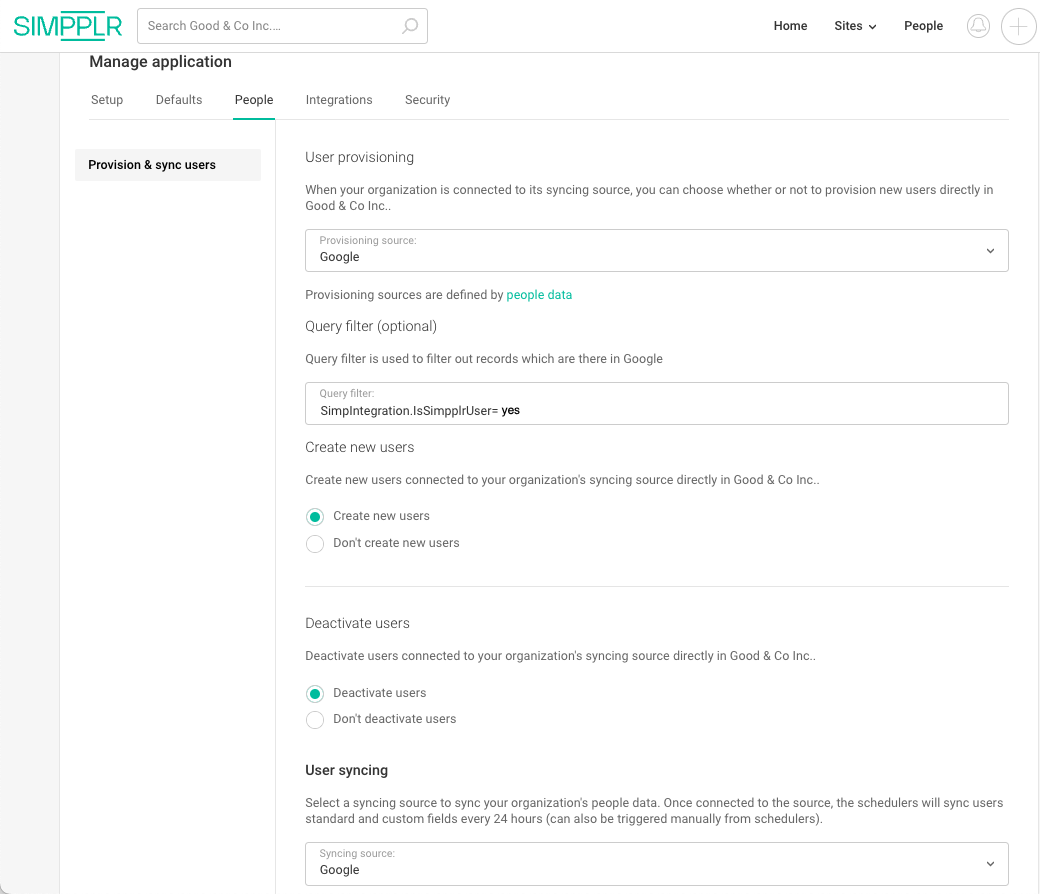Expand the Sites menu in header
The image size is (1040, 894).
tap(855, 26)
